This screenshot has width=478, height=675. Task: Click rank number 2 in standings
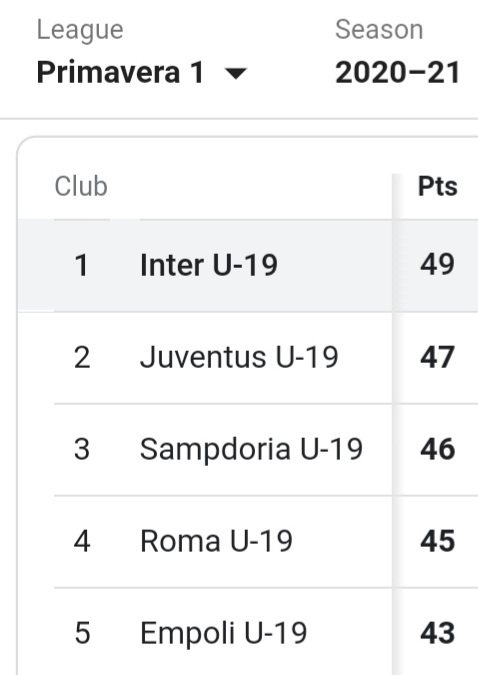coord(82,357)
